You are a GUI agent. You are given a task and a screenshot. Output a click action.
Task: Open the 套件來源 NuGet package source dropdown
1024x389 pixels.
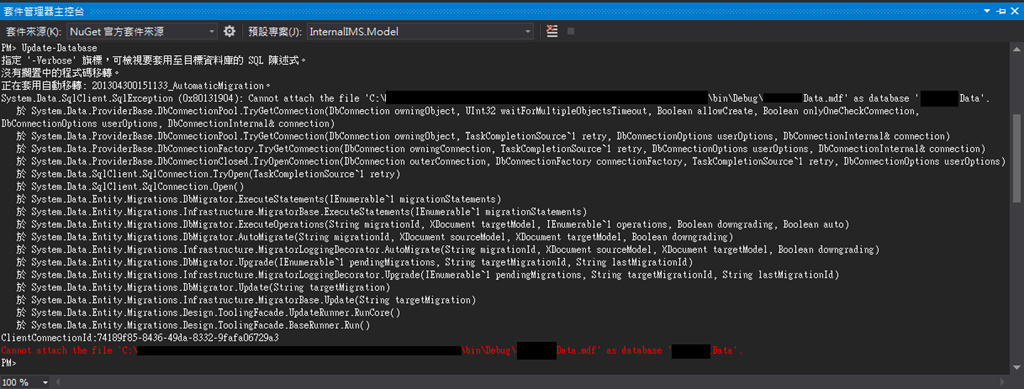[x=142, y=31]
